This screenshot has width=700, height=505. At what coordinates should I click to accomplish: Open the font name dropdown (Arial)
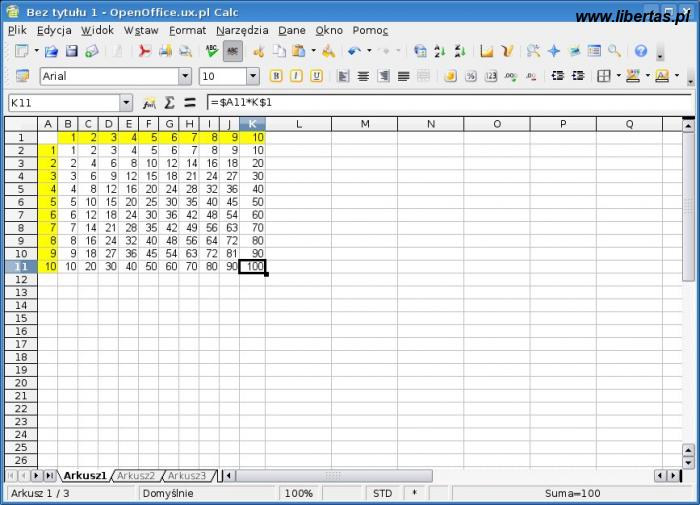coord(185,76)
